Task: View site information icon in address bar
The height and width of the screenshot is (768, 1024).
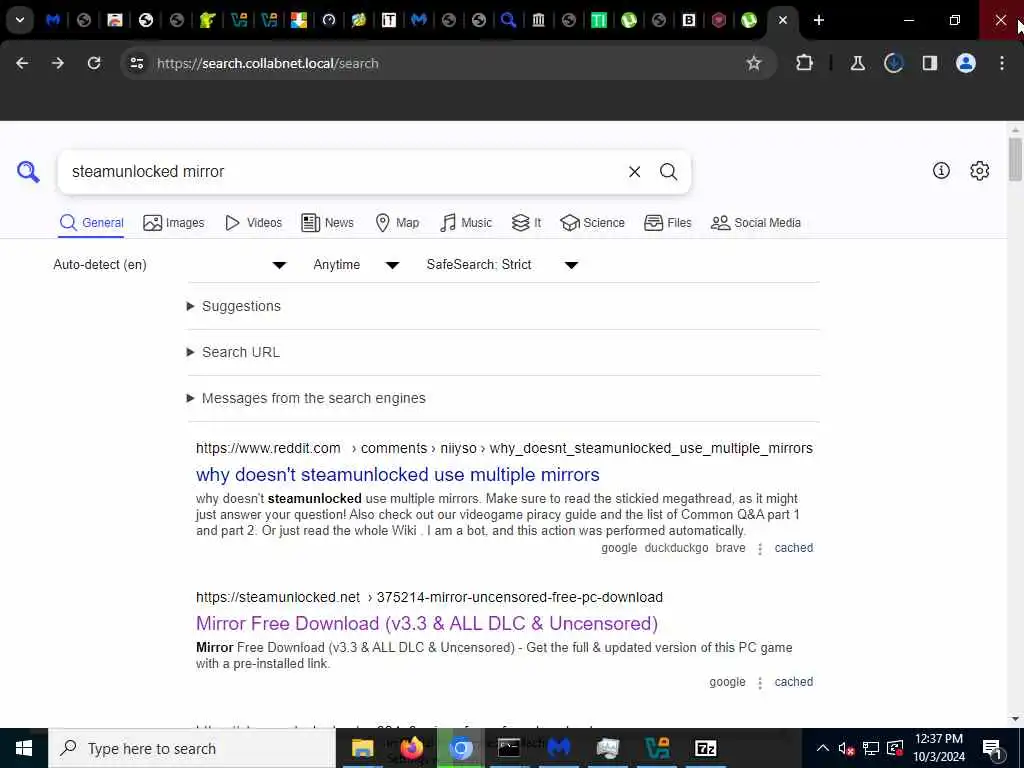Action: click(136, 63)
